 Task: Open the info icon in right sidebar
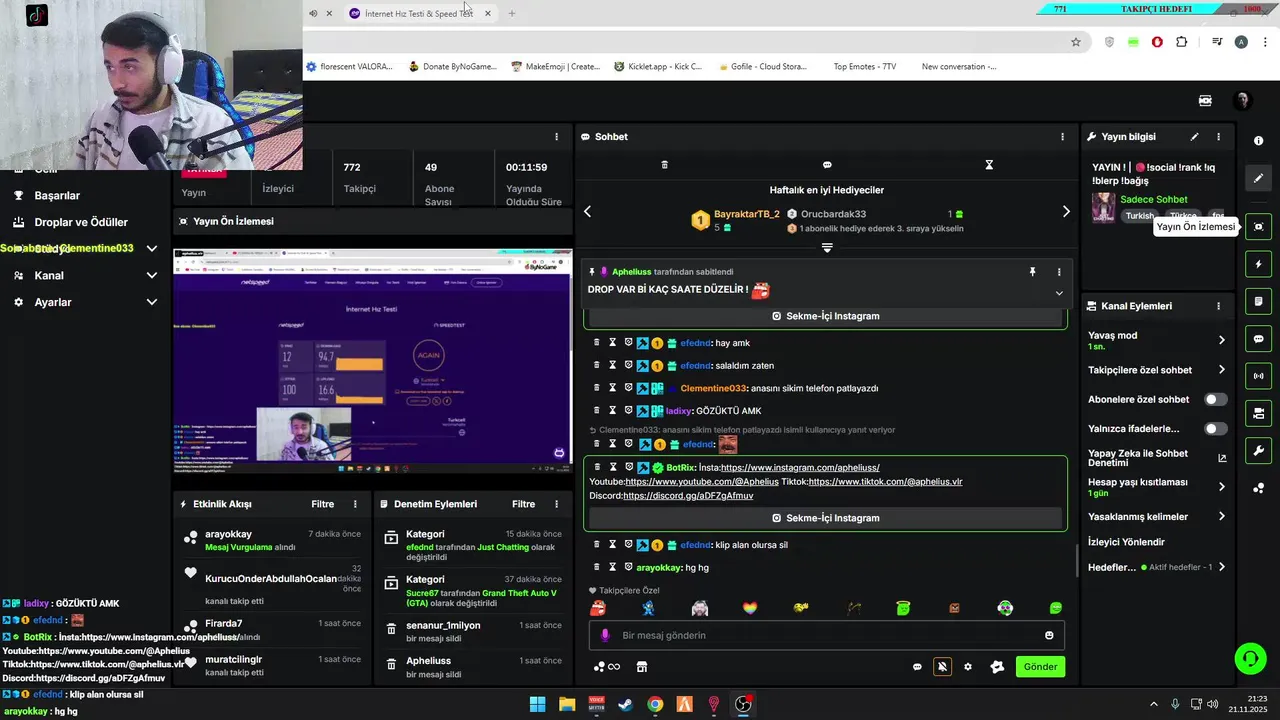[1259, 141]
